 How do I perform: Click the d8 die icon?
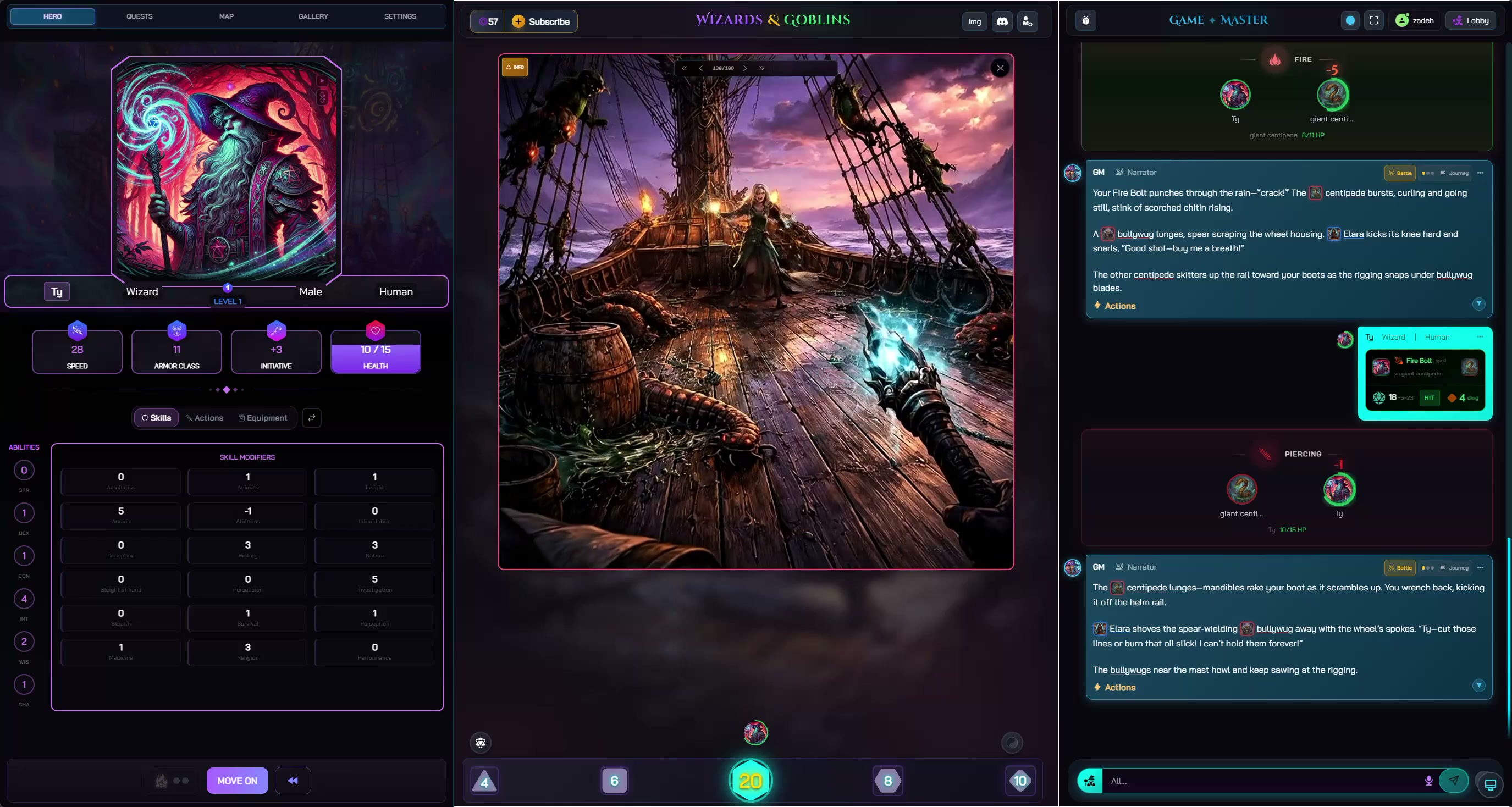[887, 781]
